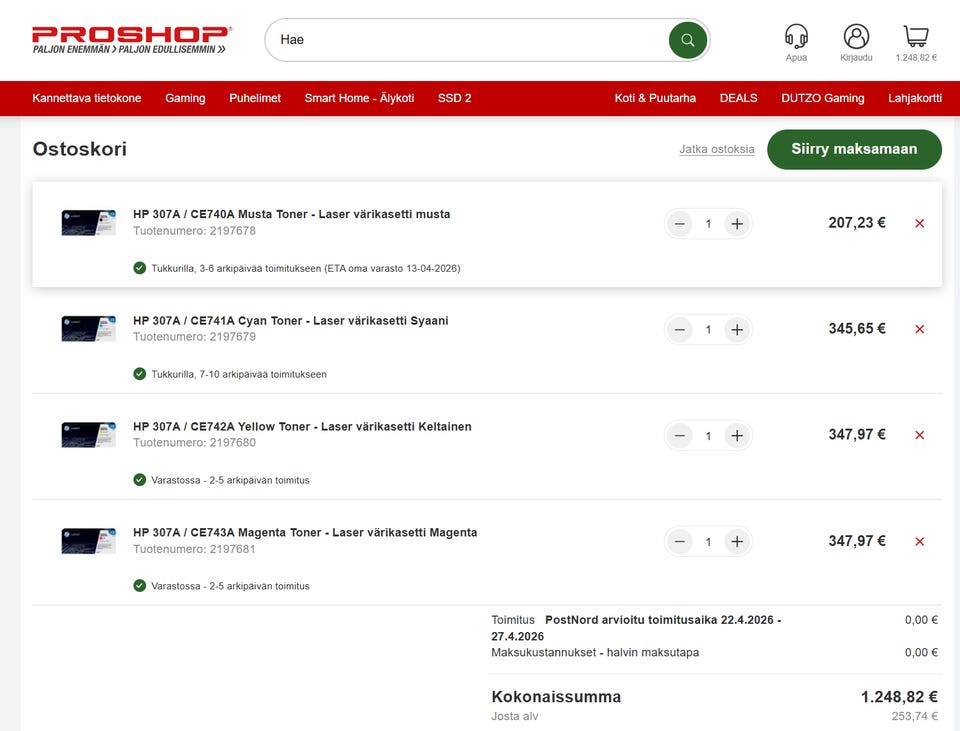Screen dimensions: 960x731
Task: Open DUTZO Gaming menu item
Action: (x=822, y=98)
